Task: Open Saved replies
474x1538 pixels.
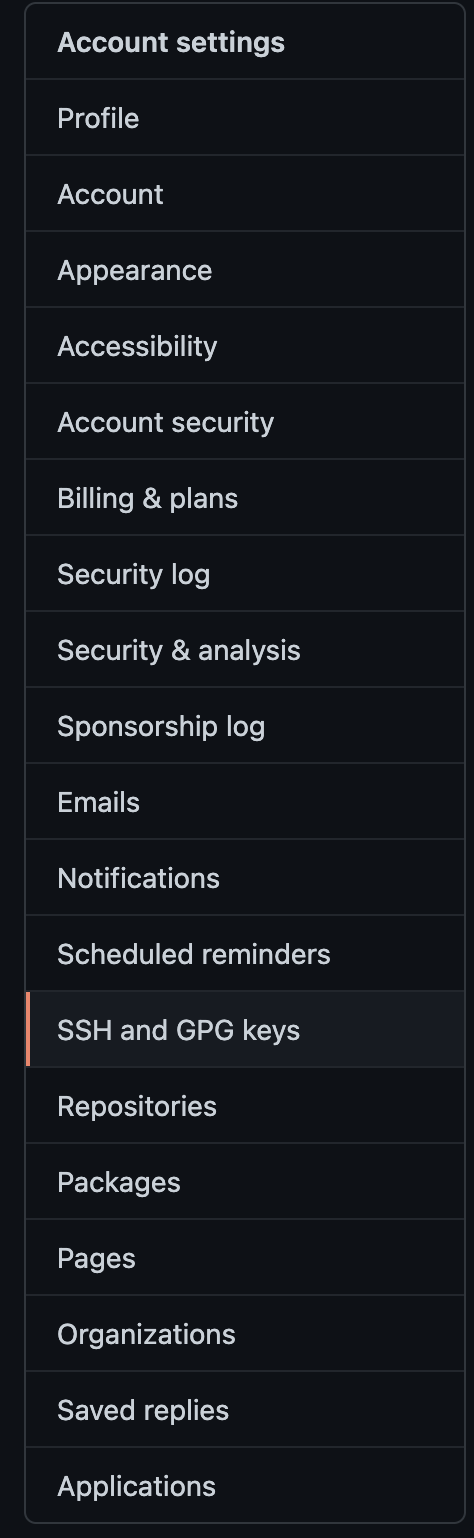Action: [x=245, y=1410]
